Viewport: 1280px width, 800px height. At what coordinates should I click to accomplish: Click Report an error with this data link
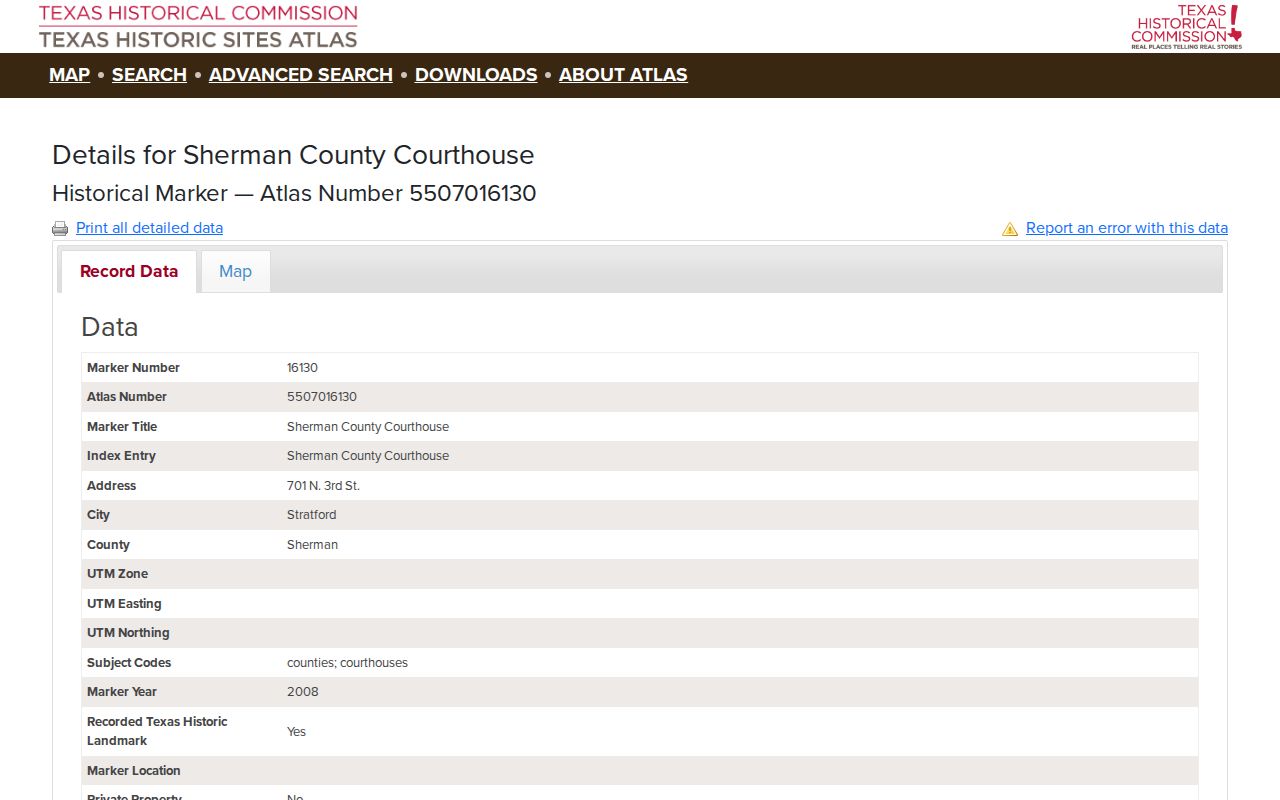(x=1127, y=228)
